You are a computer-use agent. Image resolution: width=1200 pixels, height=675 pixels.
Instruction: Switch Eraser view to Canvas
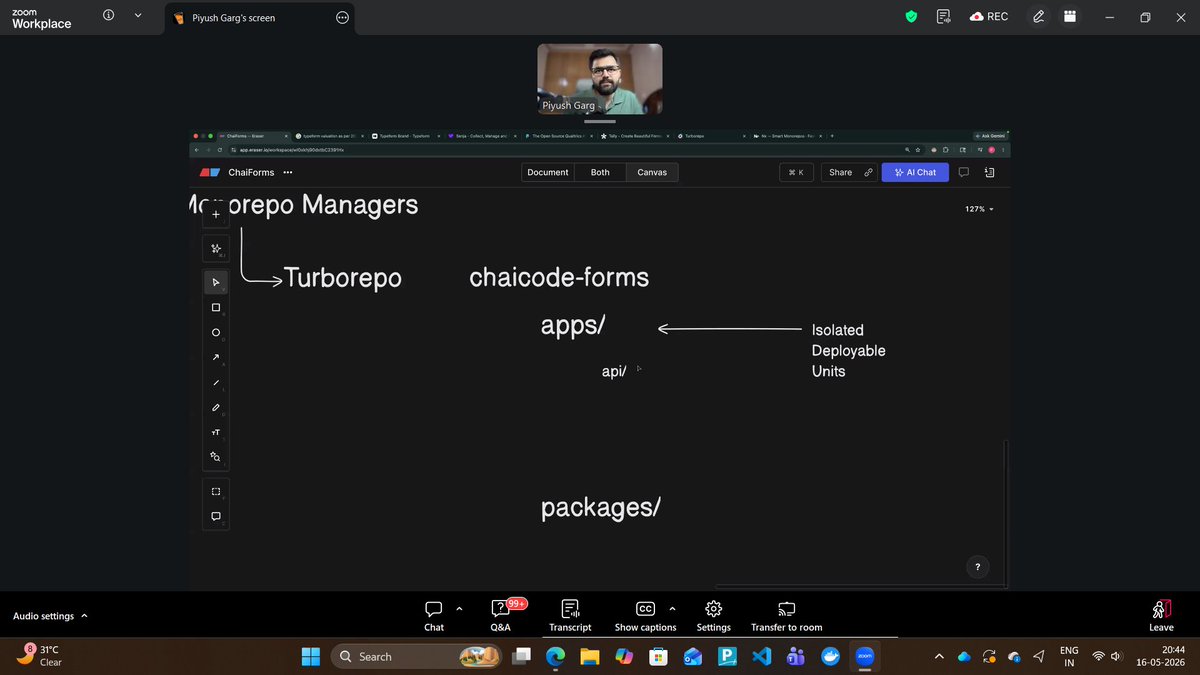click(x=652, y=172)
